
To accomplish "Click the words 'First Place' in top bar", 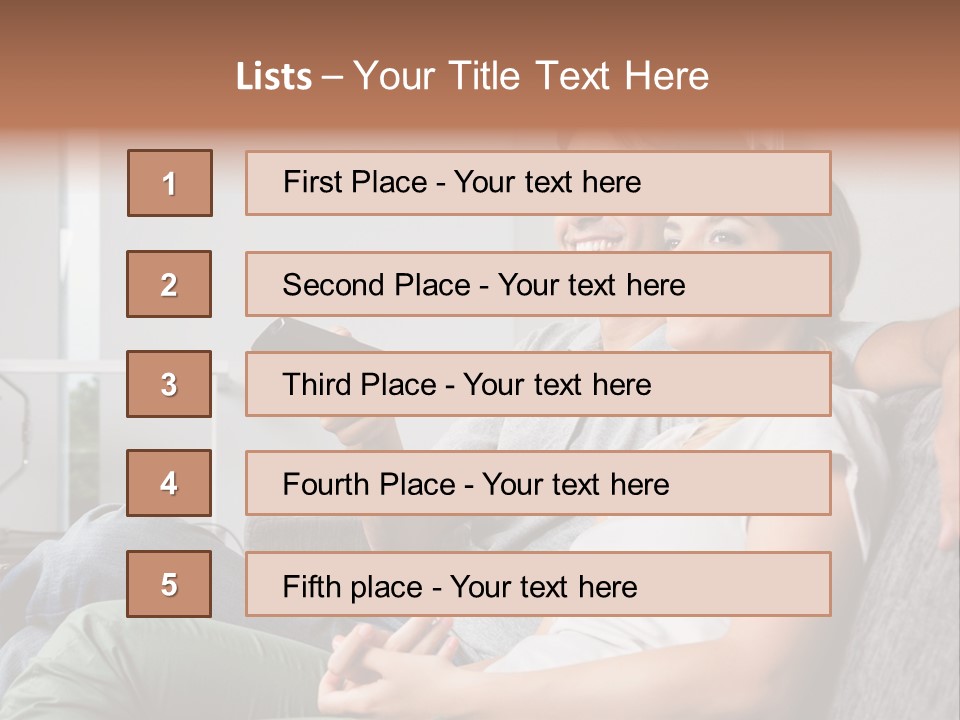I will pyautogui.click(x=355, y=182).
